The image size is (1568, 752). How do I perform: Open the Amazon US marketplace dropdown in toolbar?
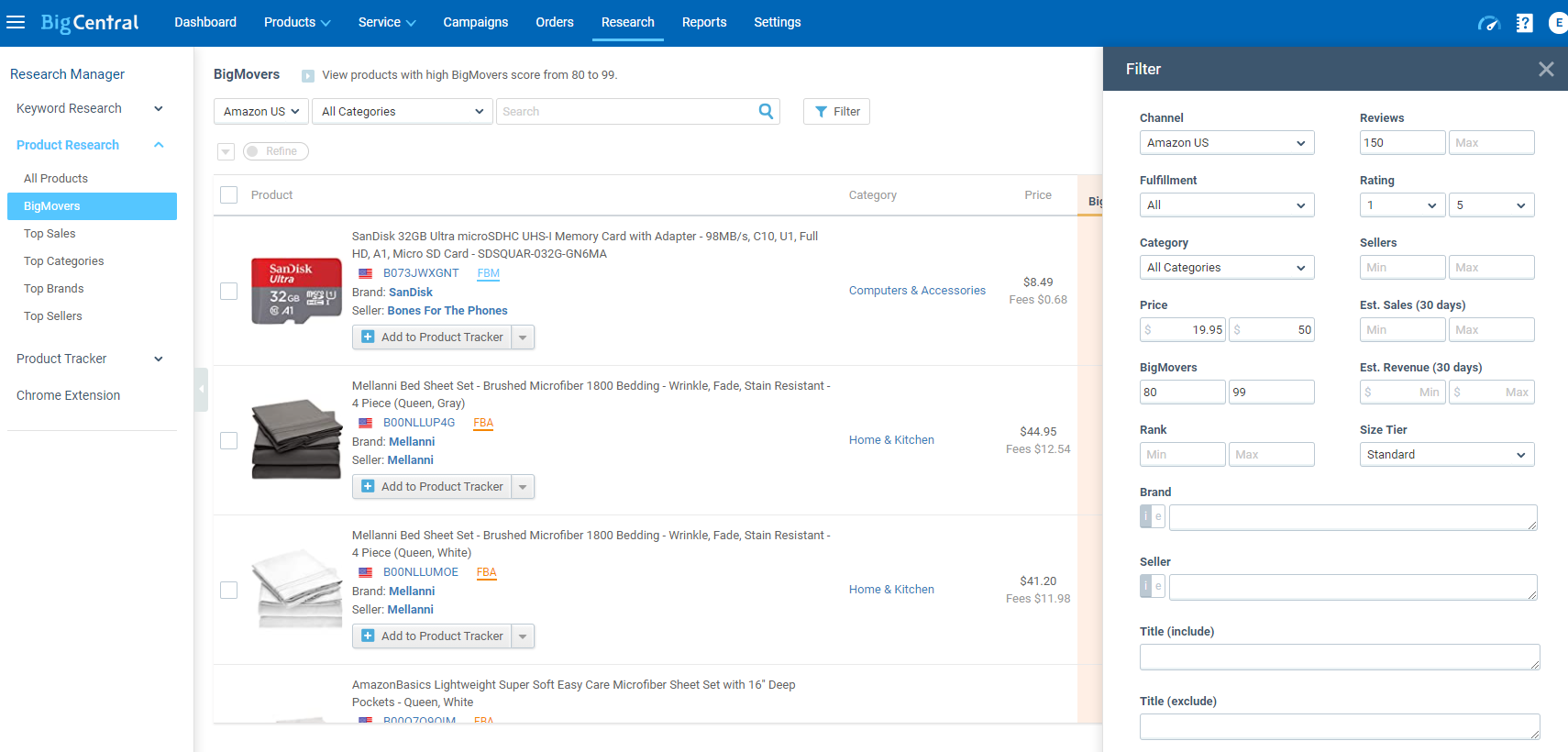[261, 111]
